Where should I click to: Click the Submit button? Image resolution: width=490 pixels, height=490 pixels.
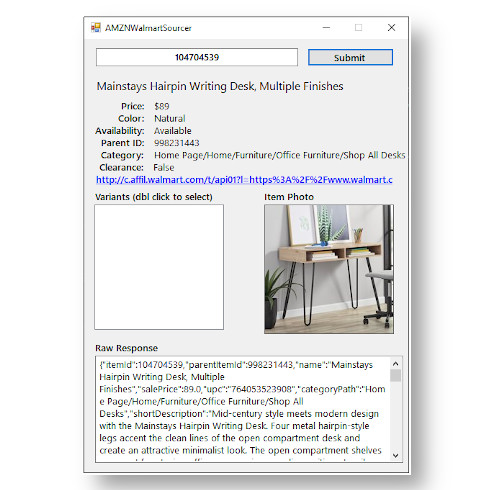(x=350, y=57)
